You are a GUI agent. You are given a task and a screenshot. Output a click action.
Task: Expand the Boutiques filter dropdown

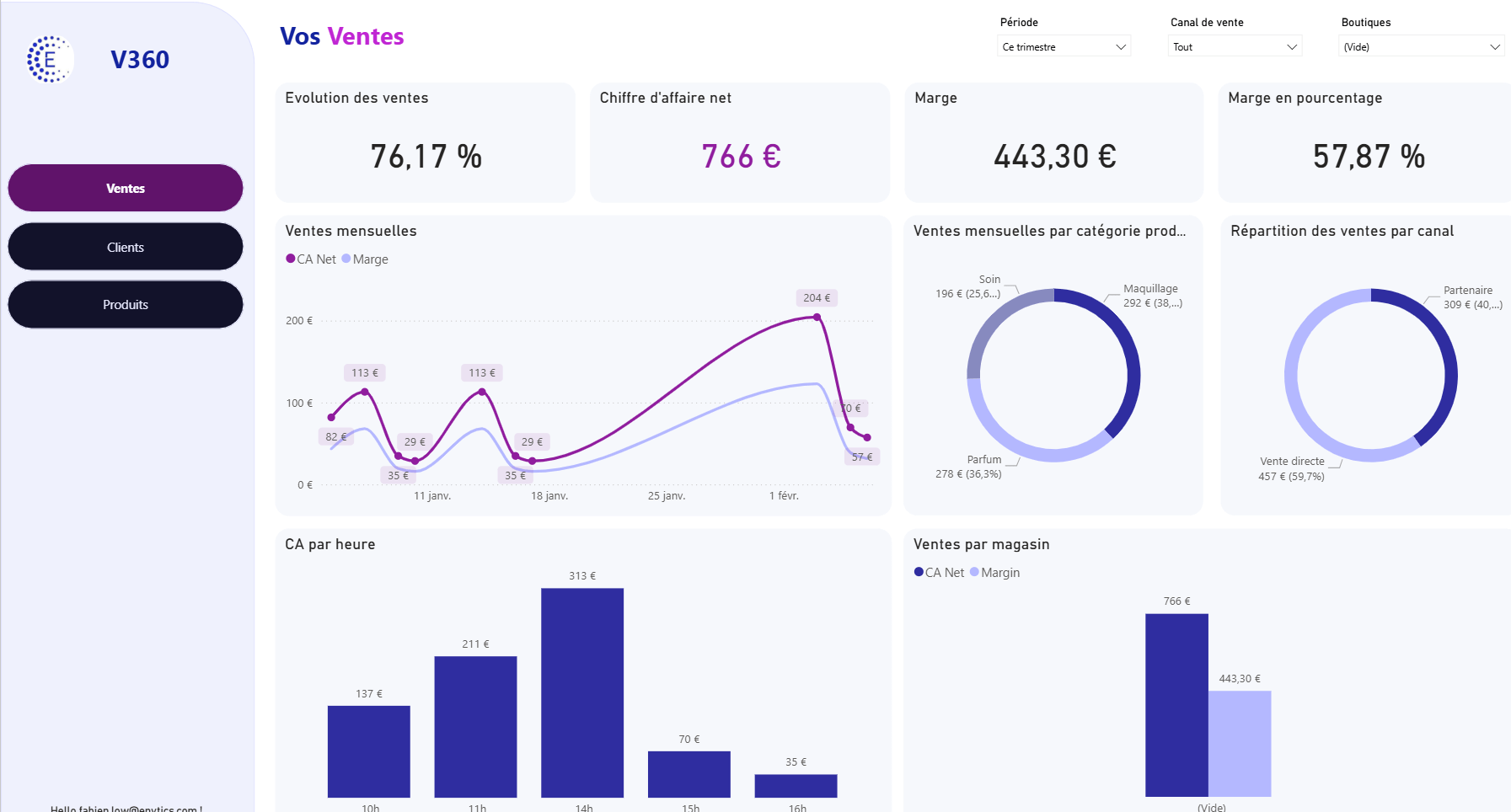pos(1422,47)
